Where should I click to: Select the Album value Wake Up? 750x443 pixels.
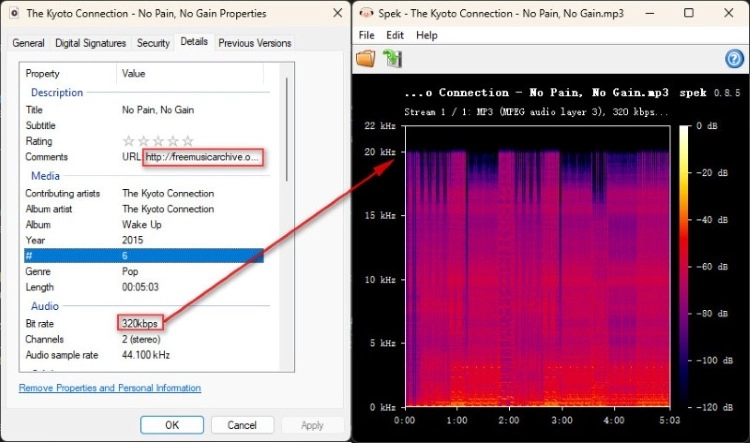pos(142,224)
